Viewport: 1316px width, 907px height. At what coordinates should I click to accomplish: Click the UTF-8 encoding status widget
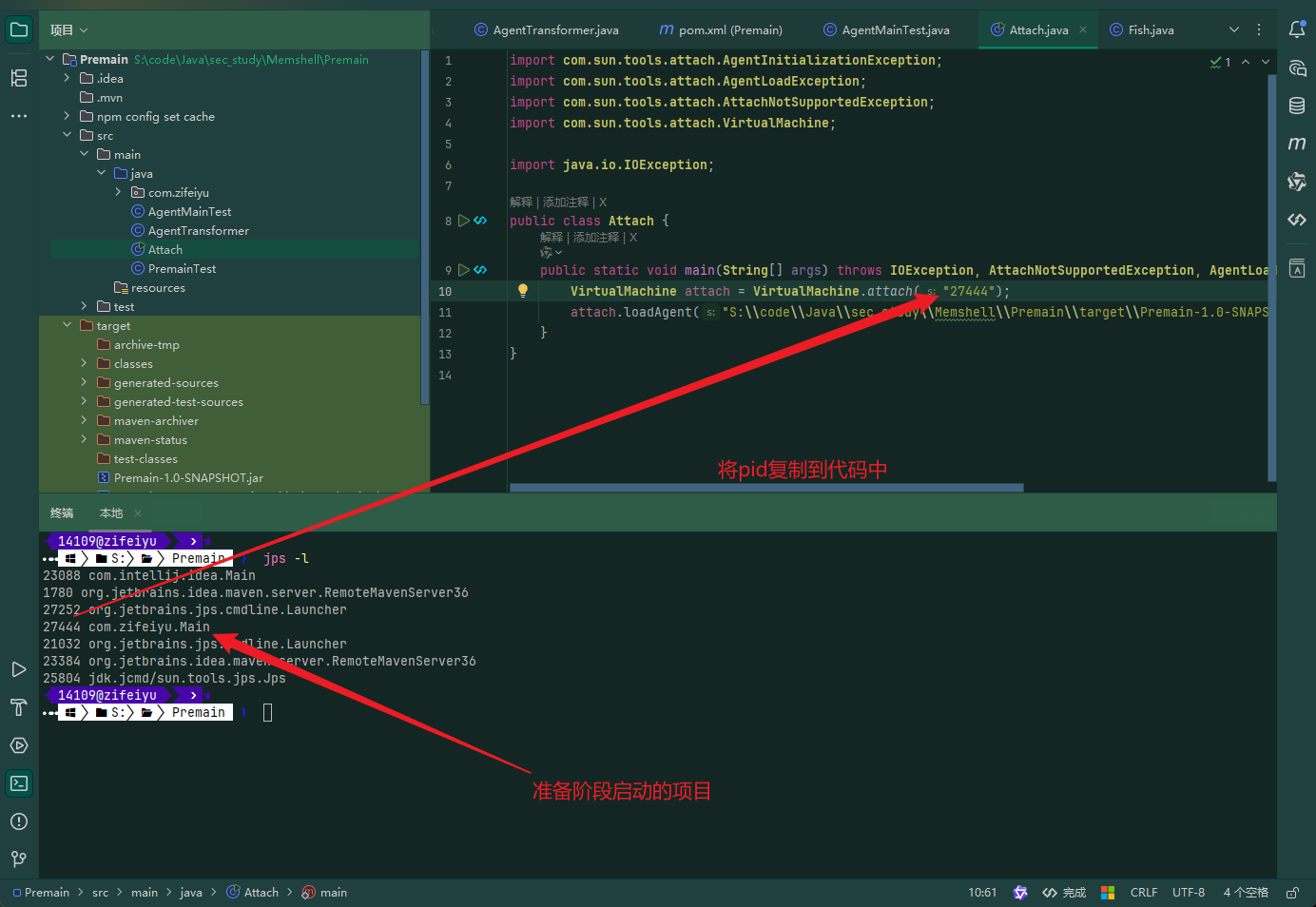(1189, 893)
